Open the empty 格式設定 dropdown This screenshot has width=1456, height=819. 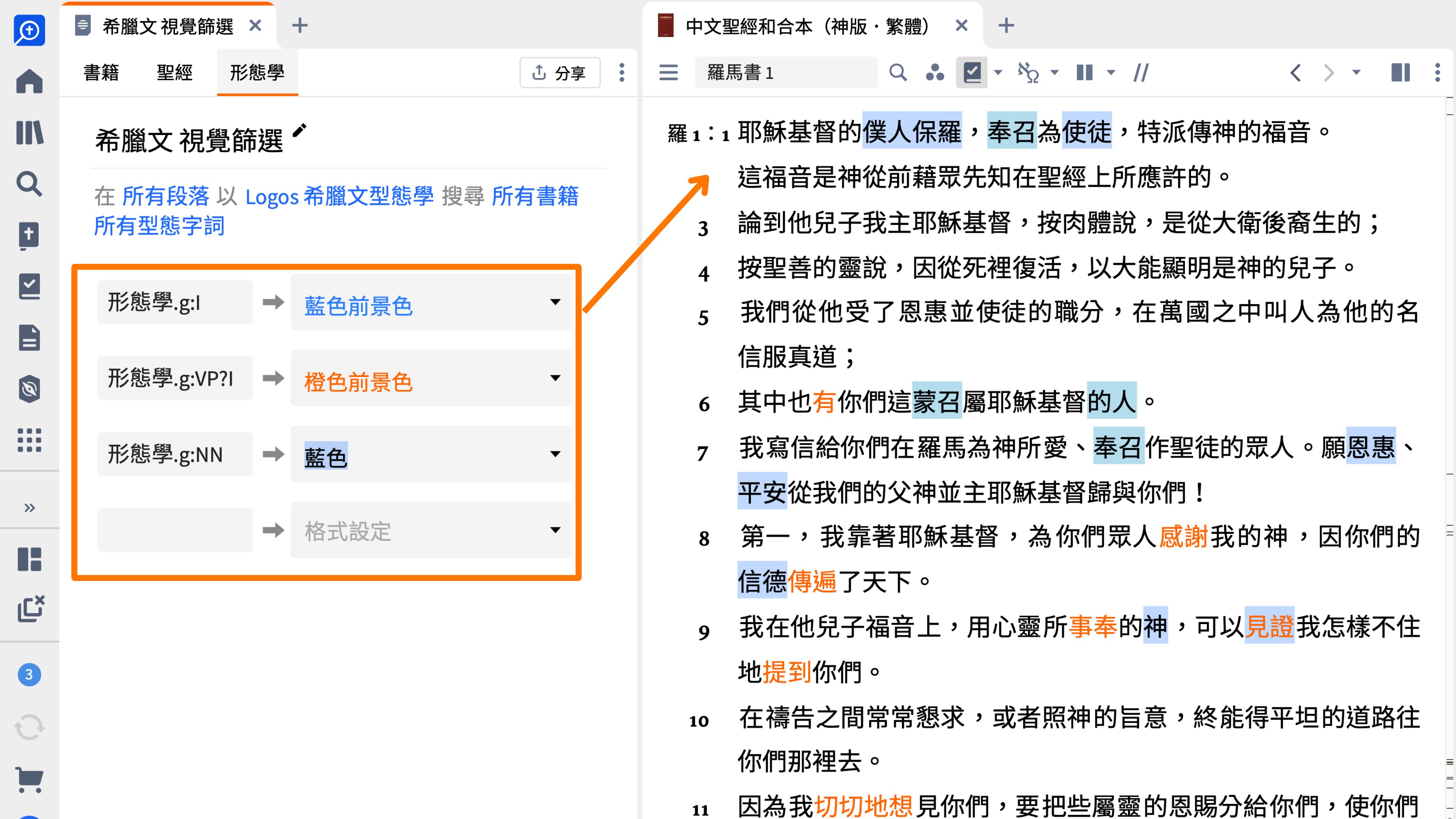[x=431, y=530]
